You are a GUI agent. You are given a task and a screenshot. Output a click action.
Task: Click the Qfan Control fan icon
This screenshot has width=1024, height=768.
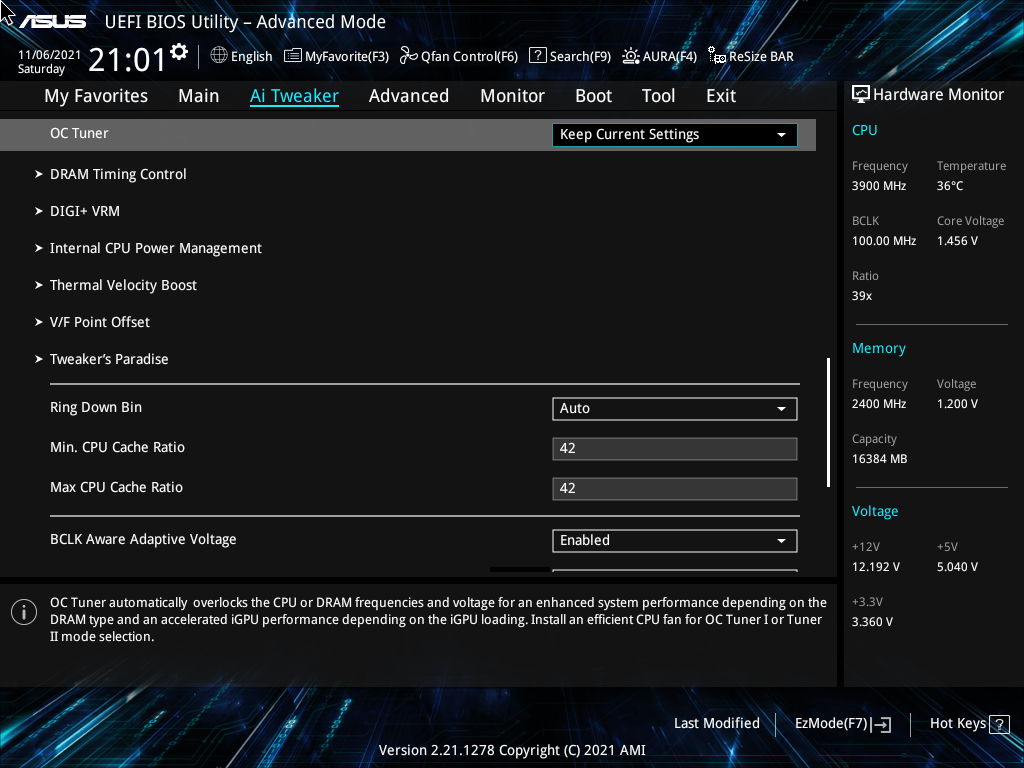[x=409, y=56]
